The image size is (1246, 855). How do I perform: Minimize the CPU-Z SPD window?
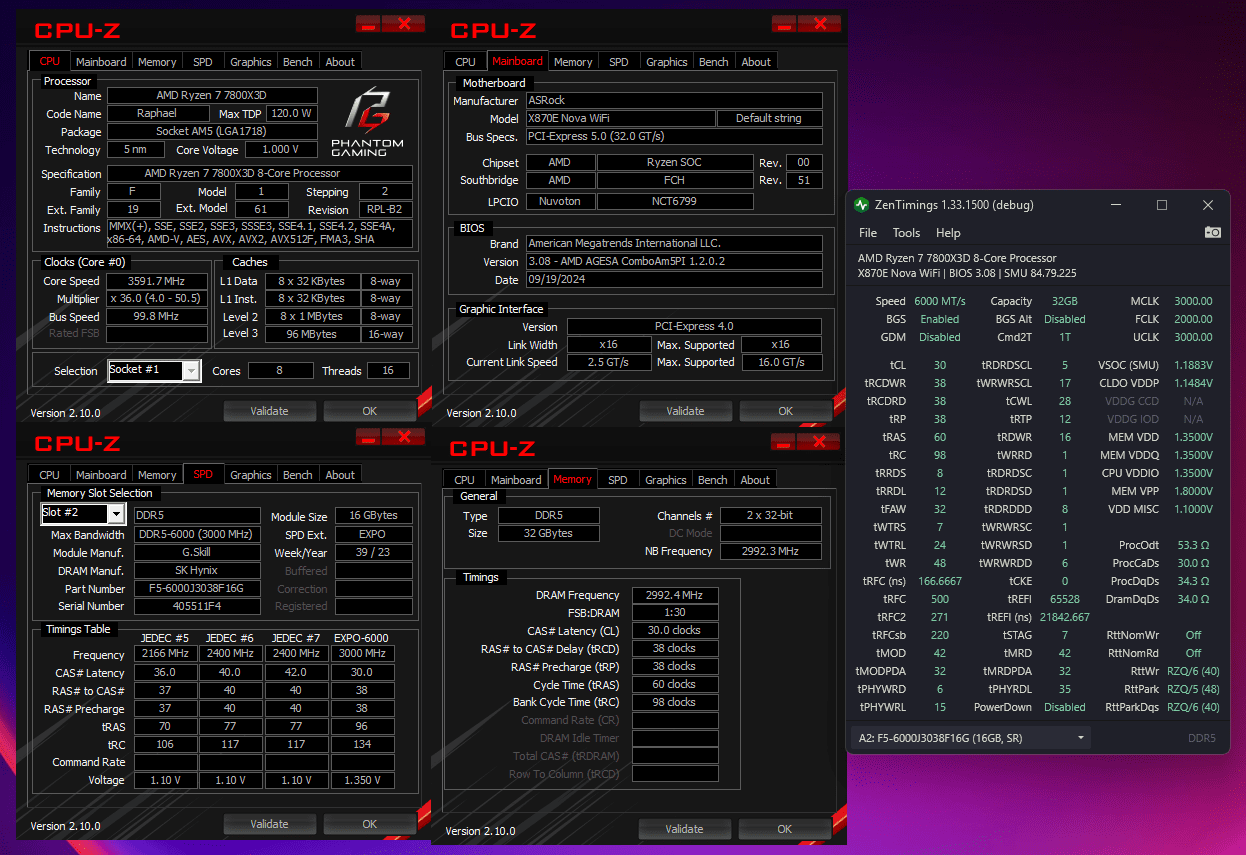coord(368,437)
